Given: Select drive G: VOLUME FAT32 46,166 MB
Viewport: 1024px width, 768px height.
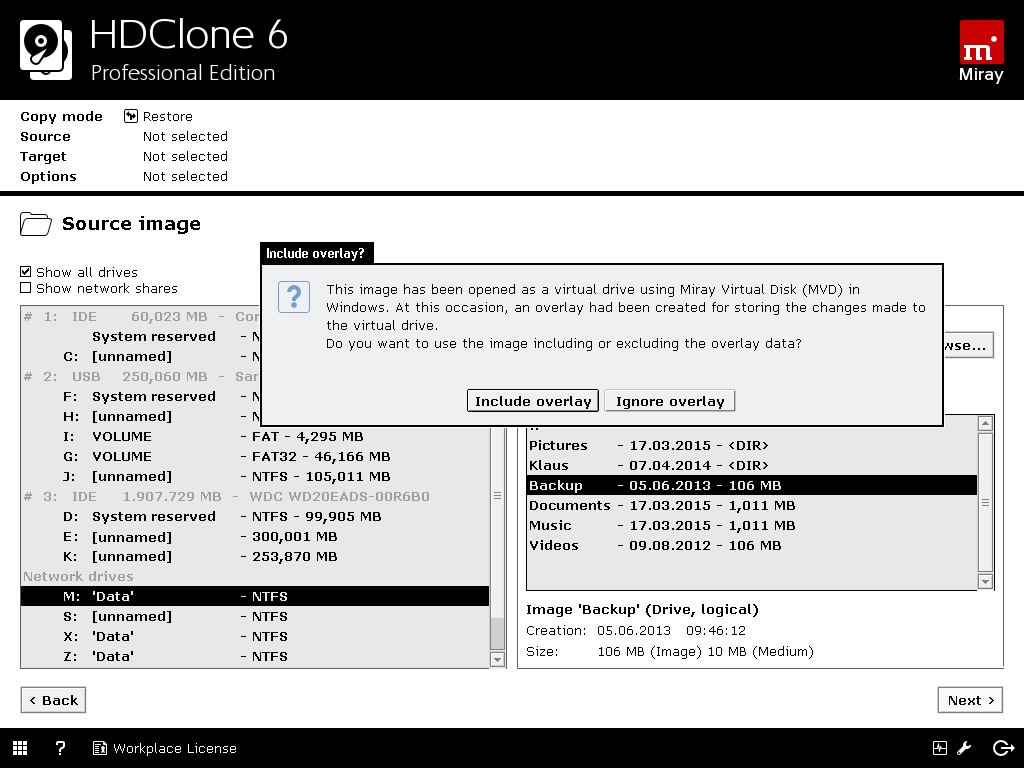Looking at the screenshot, I should 255,456.
